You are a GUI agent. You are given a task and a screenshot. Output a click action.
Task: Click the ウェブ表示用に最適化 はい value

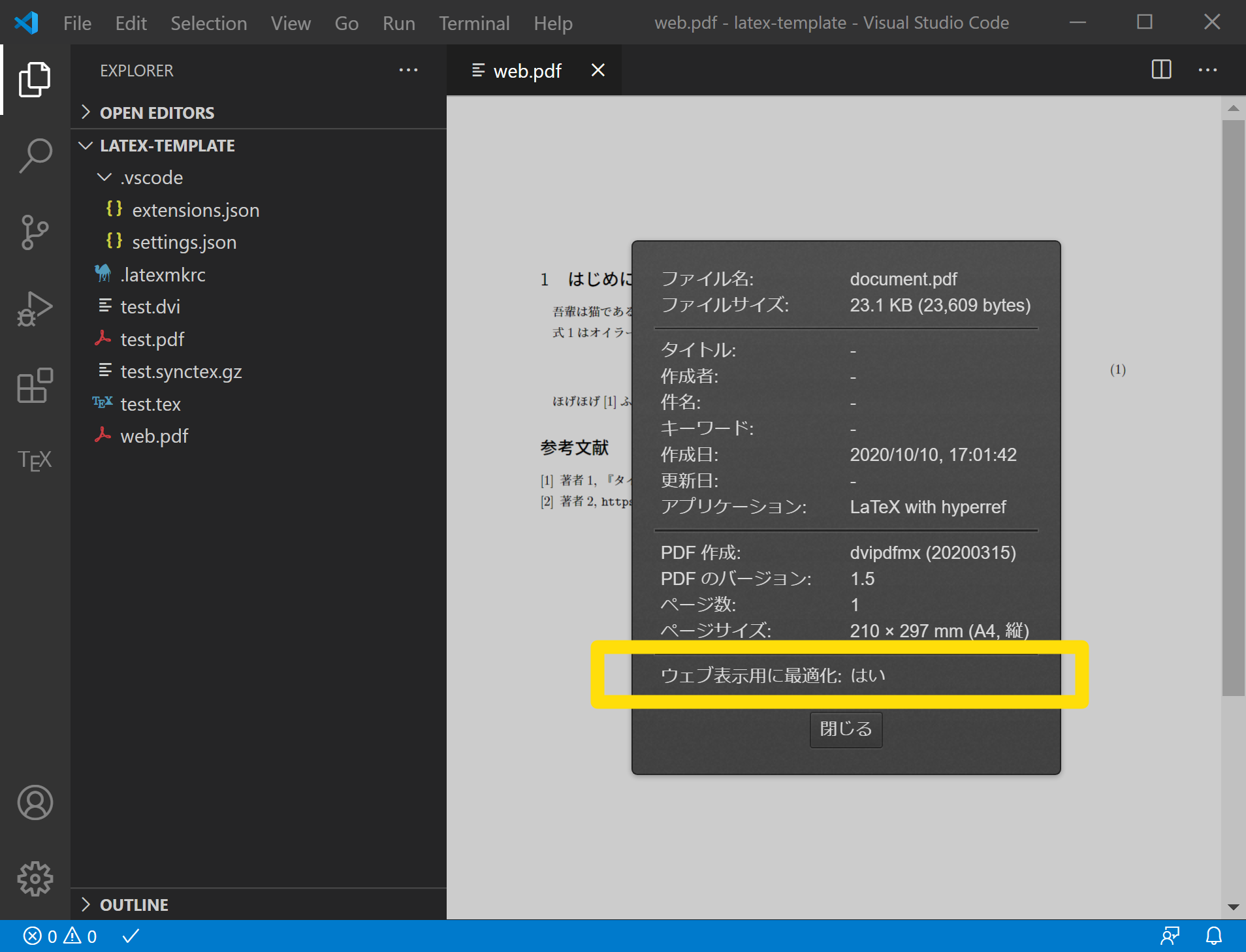pyautogui.click(x=868, y=676)
